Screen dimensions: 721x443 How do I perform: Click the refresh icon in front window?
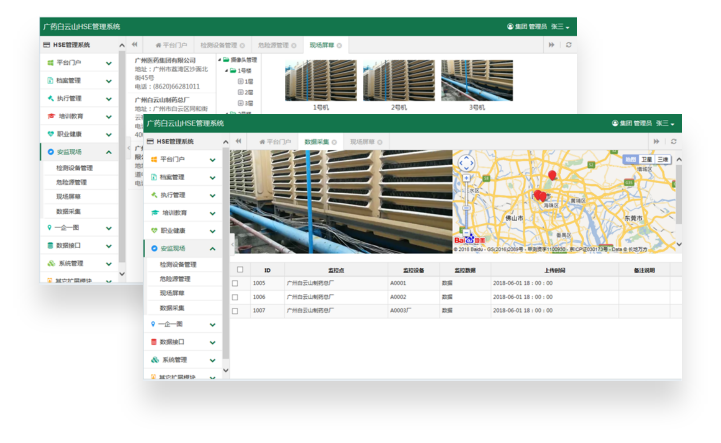point(674,142)
